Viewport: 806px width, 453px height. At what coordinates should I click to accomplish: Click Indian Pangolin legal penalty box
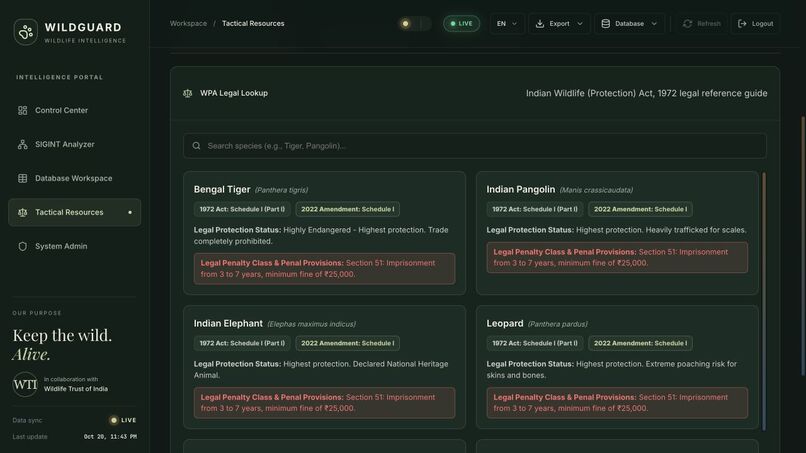(x=617, y=258)
